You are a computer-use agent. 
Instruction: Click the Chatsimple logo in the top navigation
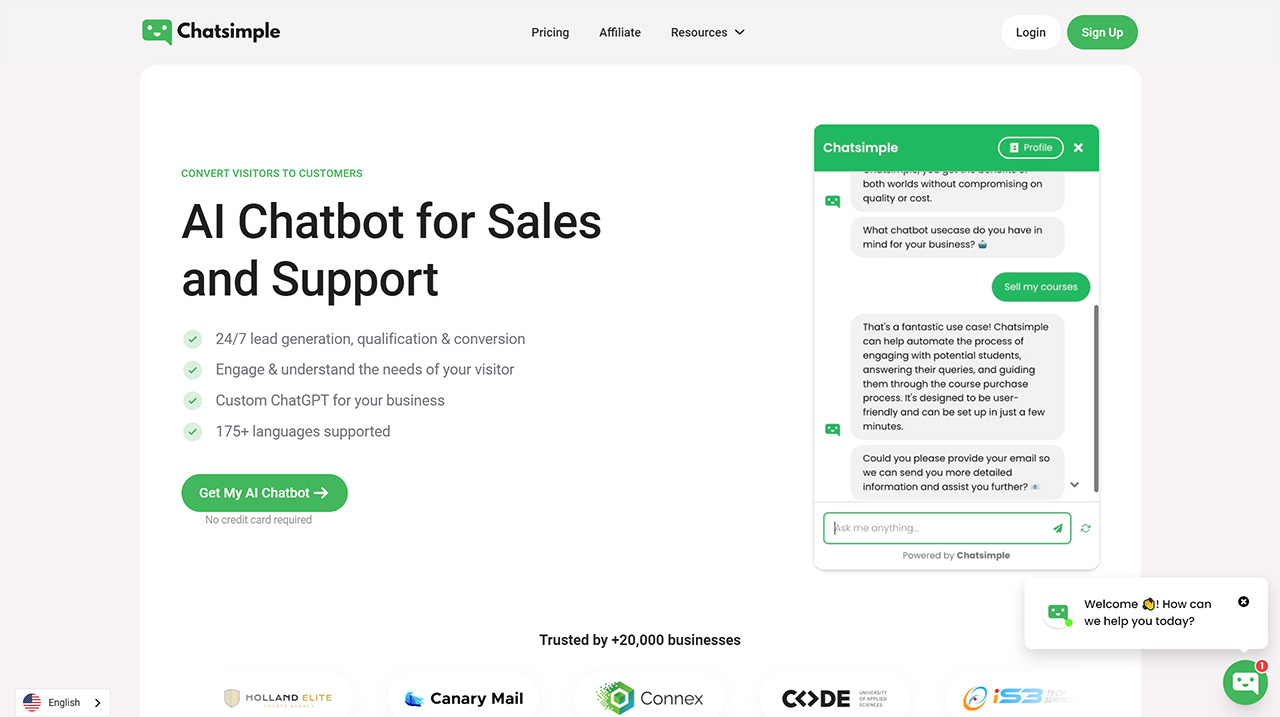[x=210, y=32]
